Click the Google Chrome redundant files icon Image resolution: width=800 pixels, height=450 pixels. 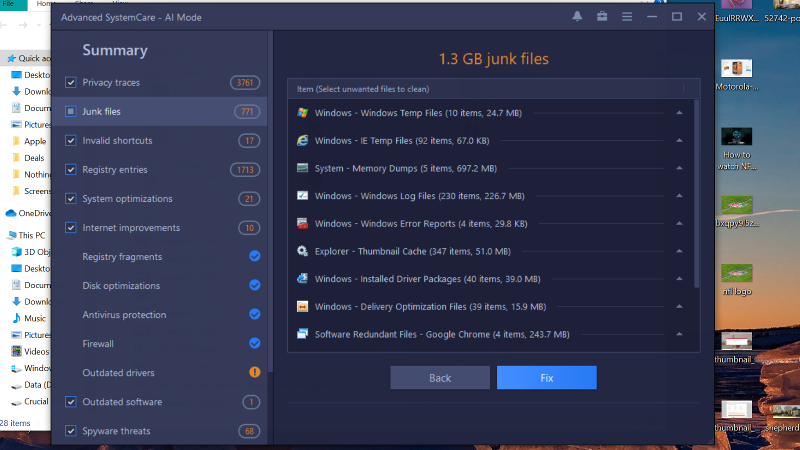click(x=303, y=334)
